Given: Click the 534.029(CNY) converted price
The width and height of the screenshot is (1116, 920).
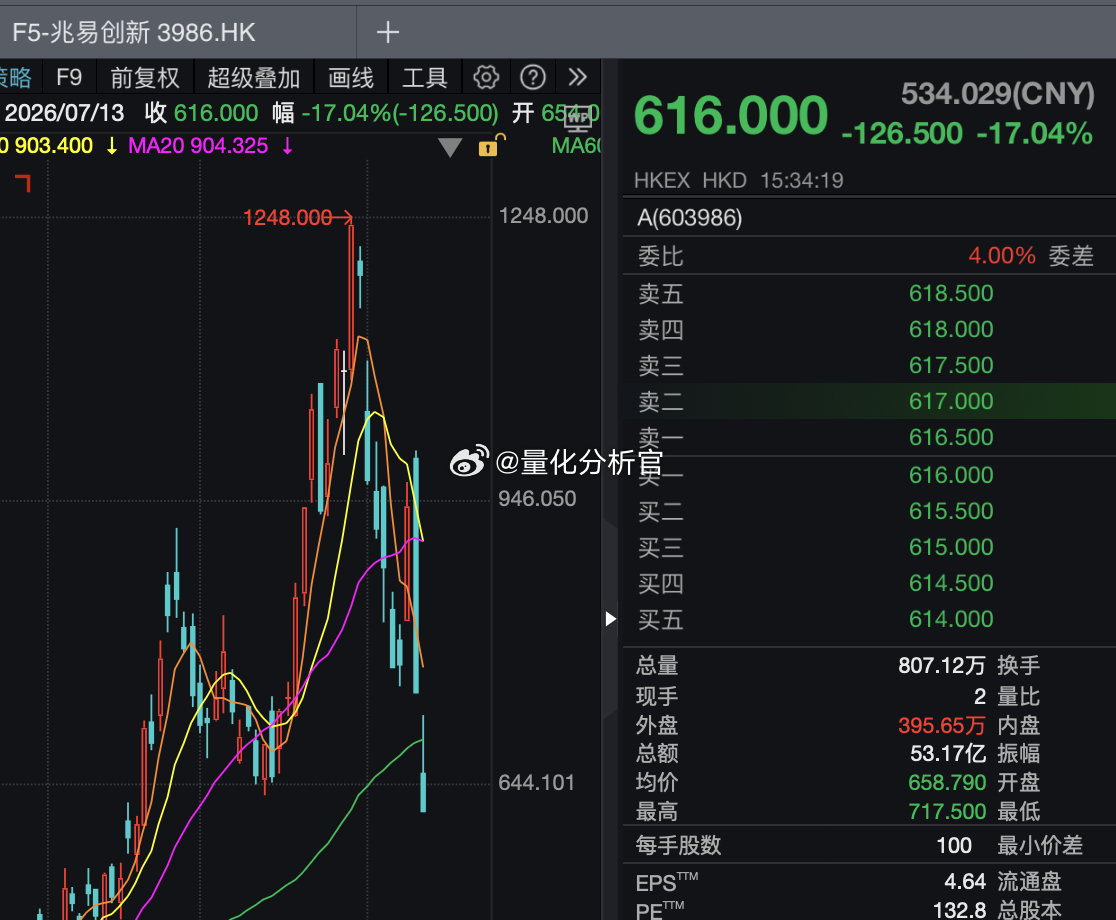Looking at the screenshot, I should point(997,93).
